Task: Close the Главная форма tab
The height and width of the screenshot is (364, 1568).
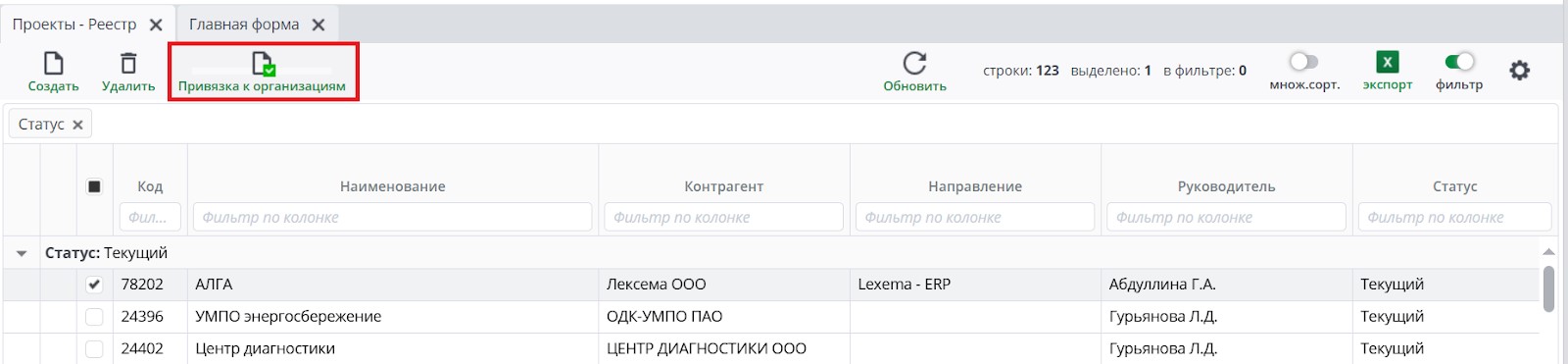Action: coord(318,25)
